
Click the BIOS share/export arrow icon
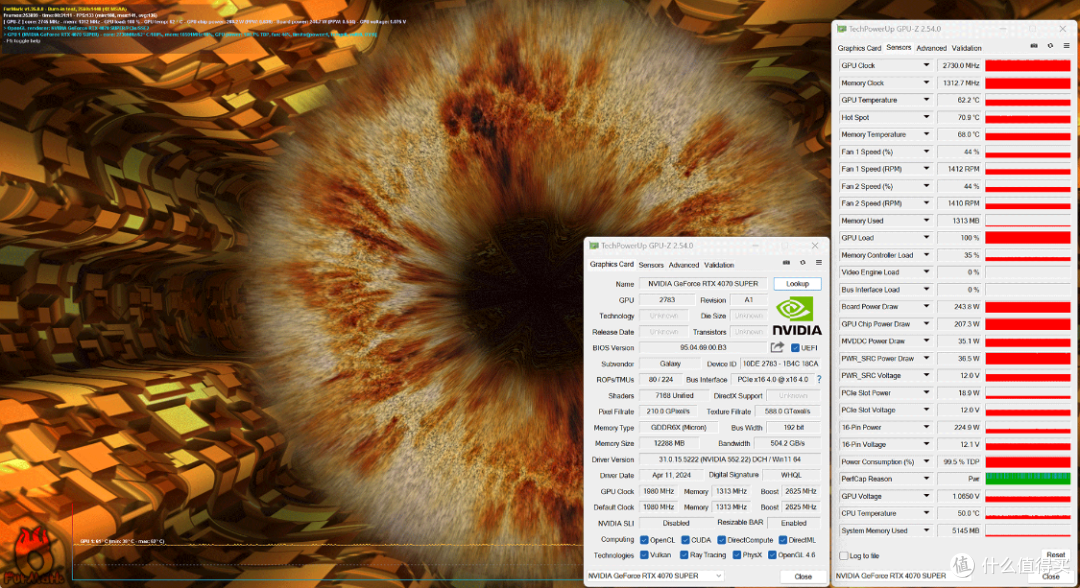778,348
